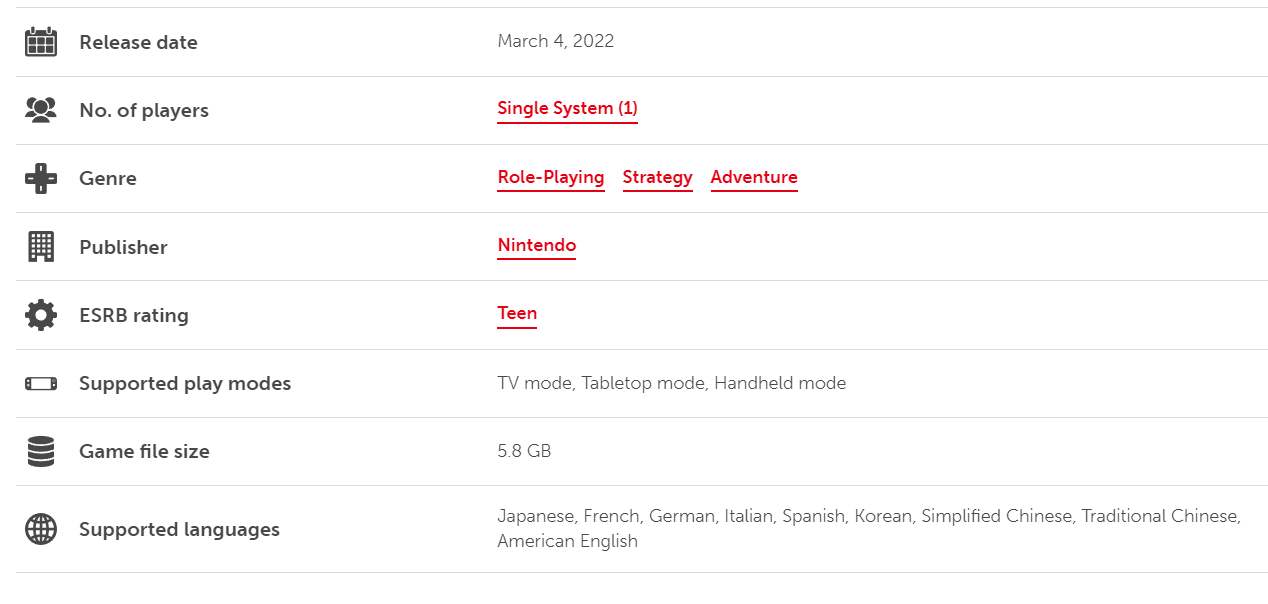Open the Teen ESRB rating link
This screenshot has width=1268, height=604.
517,313
